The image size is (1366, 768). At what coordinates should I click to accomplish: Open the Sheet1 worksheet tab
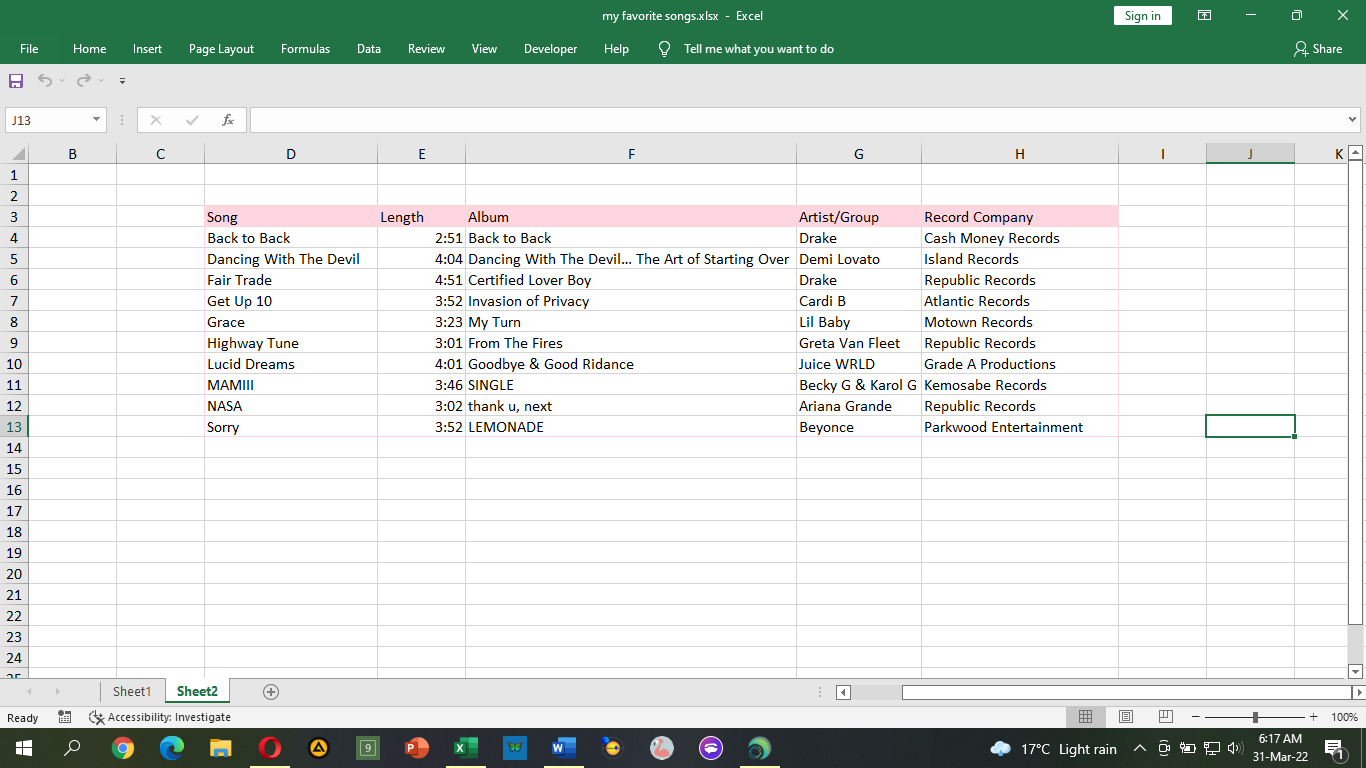(131, 691)
